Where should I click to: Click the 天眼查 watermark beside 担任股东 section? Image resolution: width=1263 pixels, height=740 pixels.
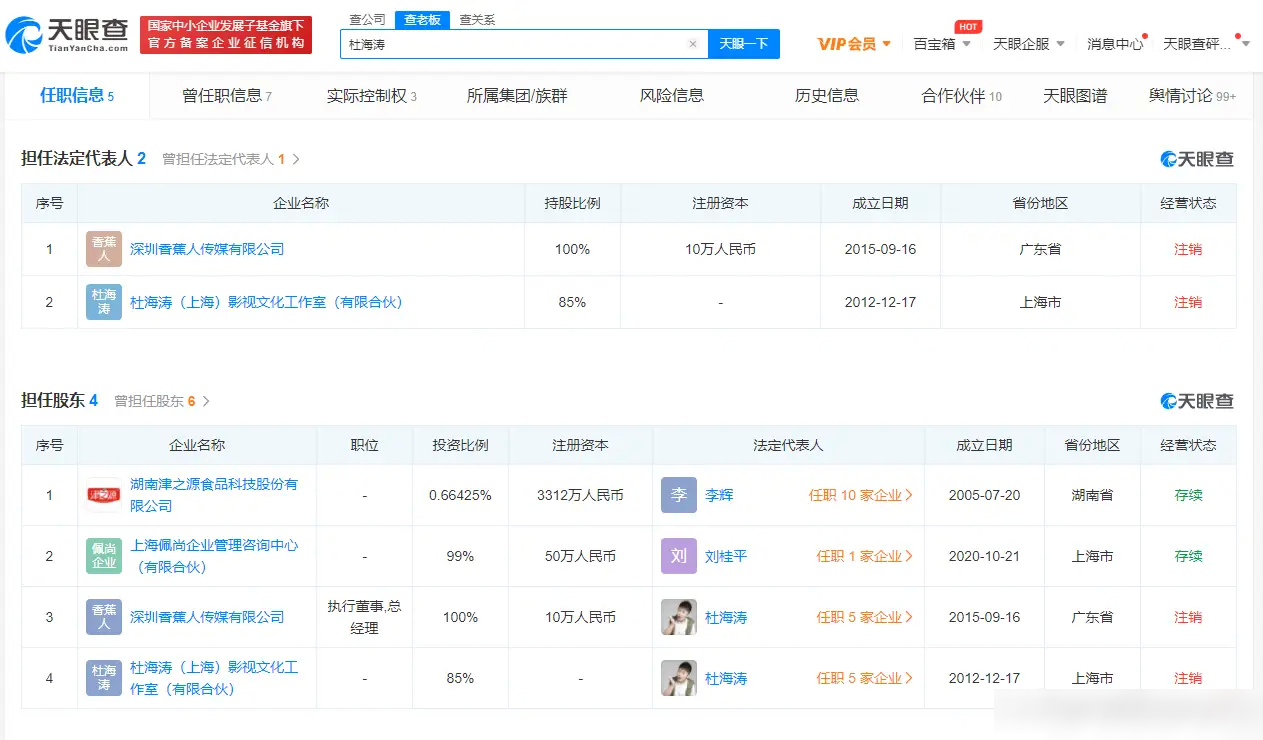click(x=1196, y=399)
